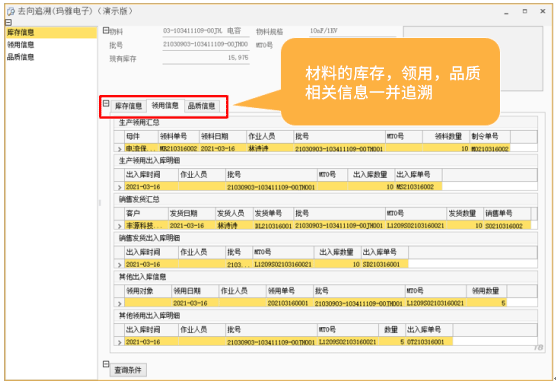Select 丰源科技 customer cell
Screen dimensions: 556x384
click(146, 226)
